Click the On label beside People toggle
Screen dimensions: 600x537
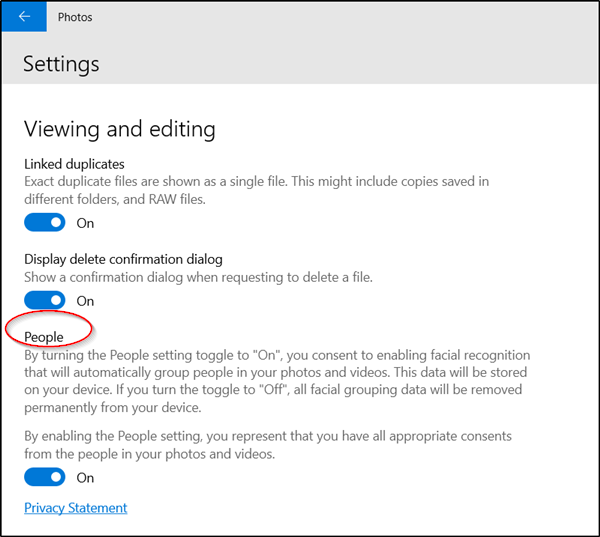coord(85,478)
